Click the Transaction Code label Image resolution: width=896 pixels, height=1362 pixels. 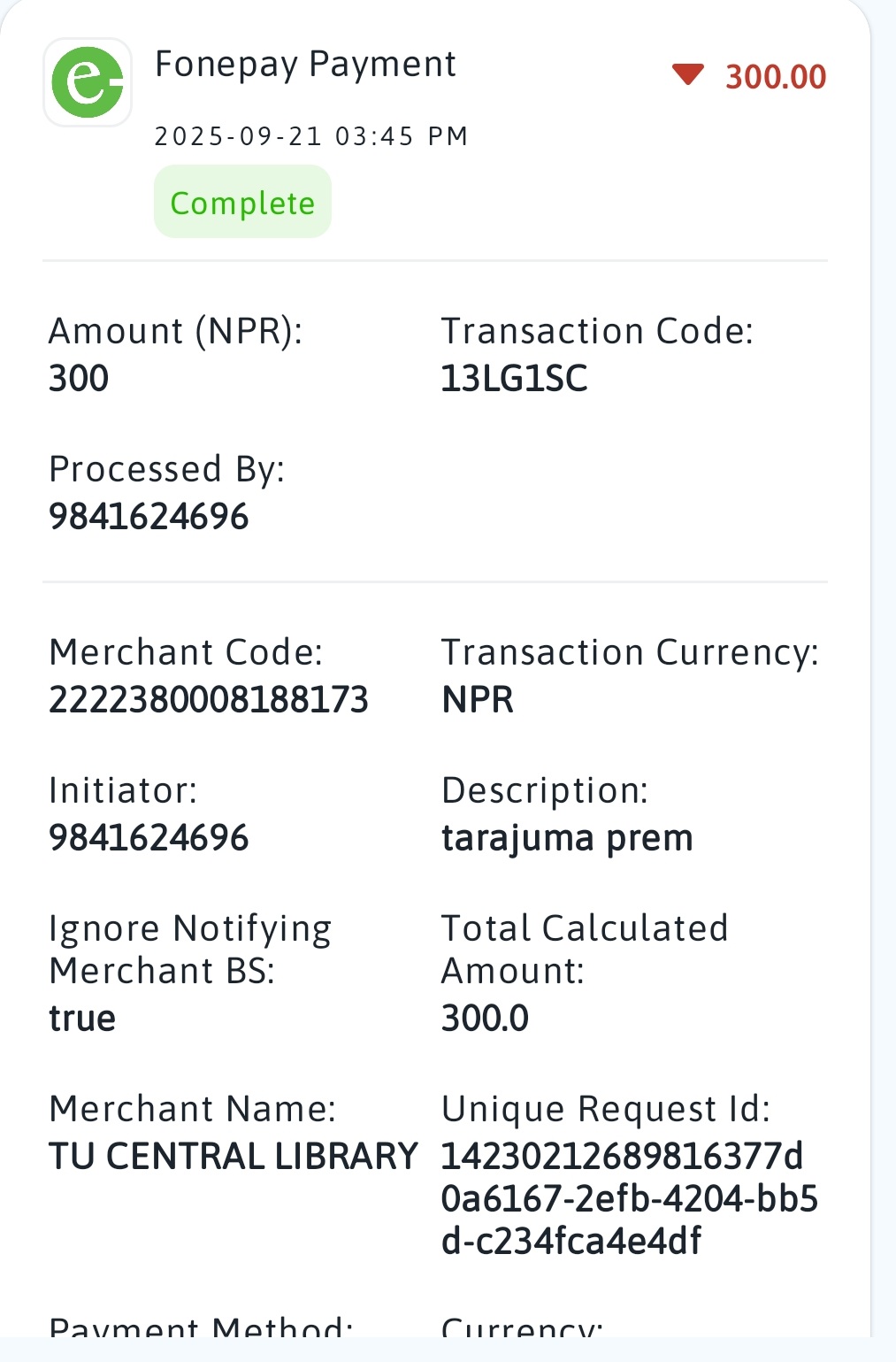(597, 331)
